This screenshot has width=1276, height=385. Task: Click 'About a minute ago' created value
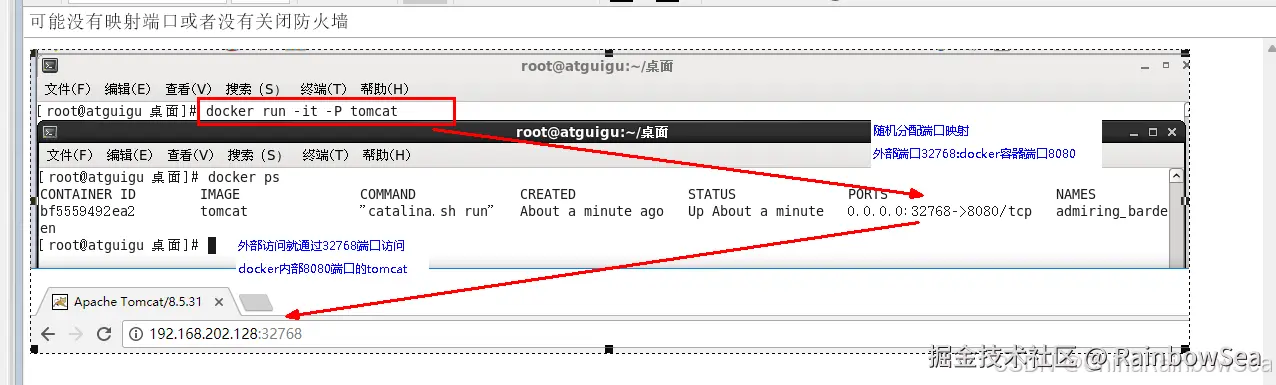click(x=592, y=211)
